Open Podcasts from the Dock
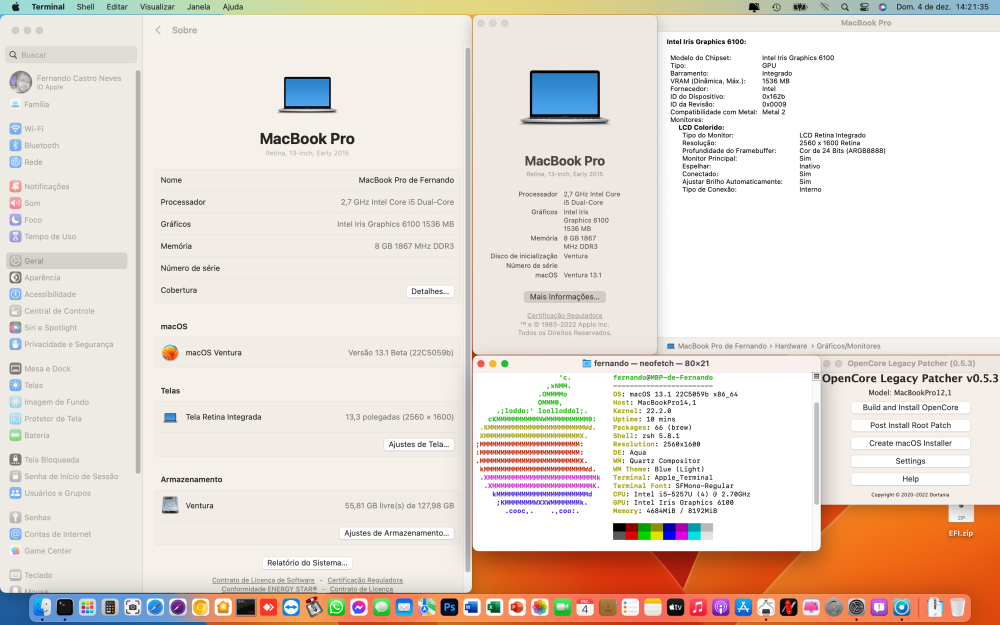This screenshot has width=1000, height=625. (x=721, y=607)
